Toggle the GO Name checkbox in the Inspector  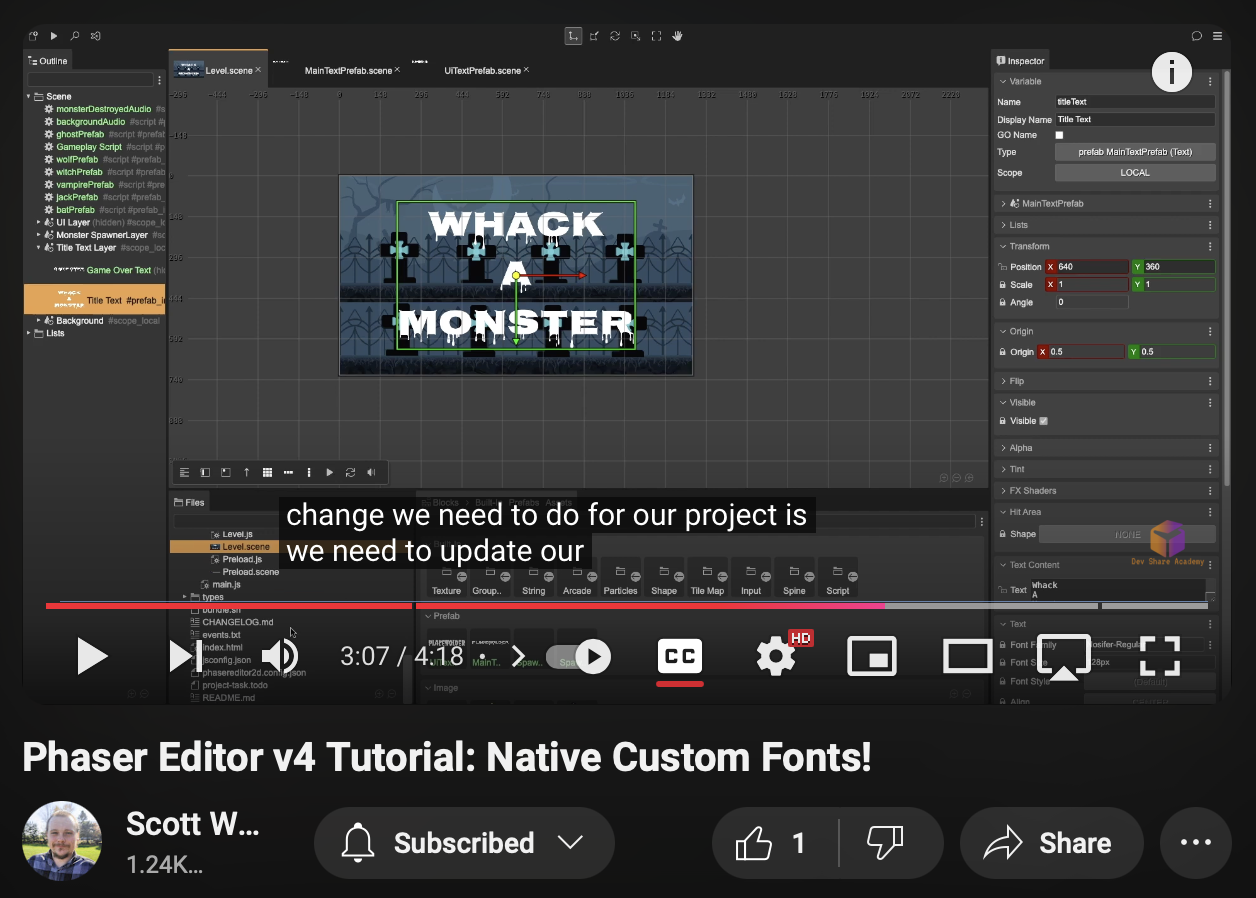[1059, 134]
